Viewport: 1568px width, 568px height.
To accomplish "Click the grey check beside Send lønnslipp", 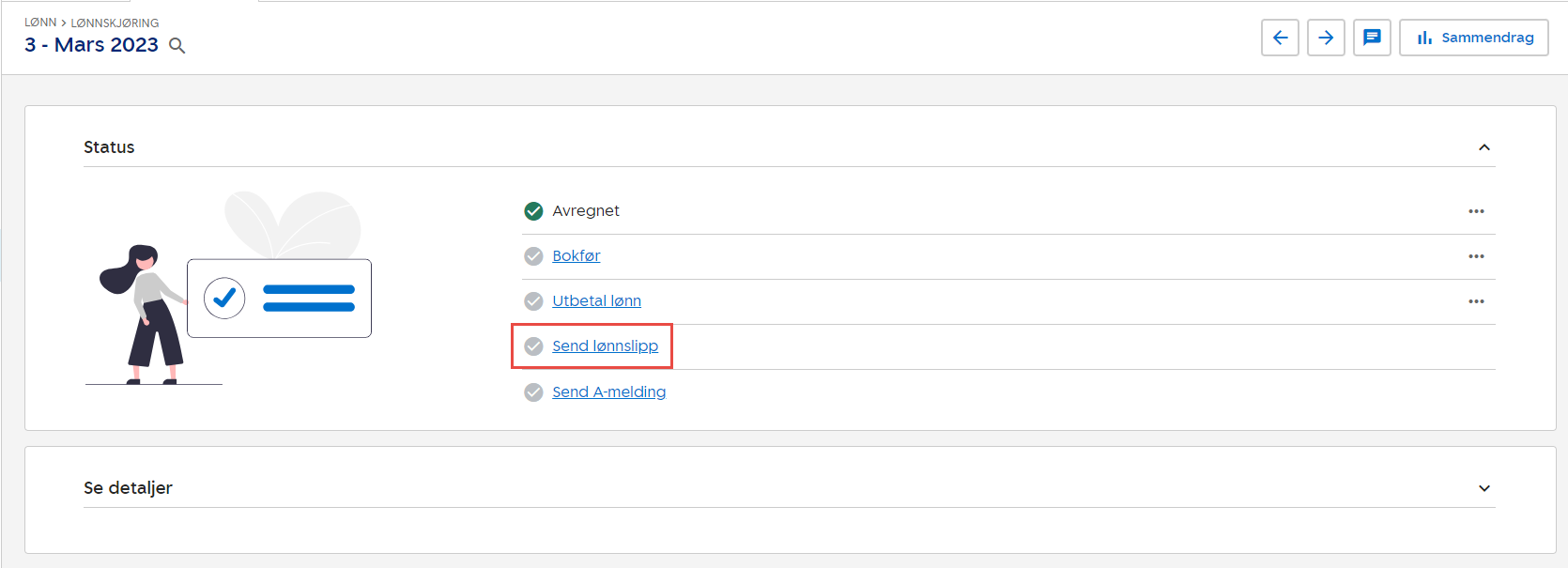I will pos(533,346).
